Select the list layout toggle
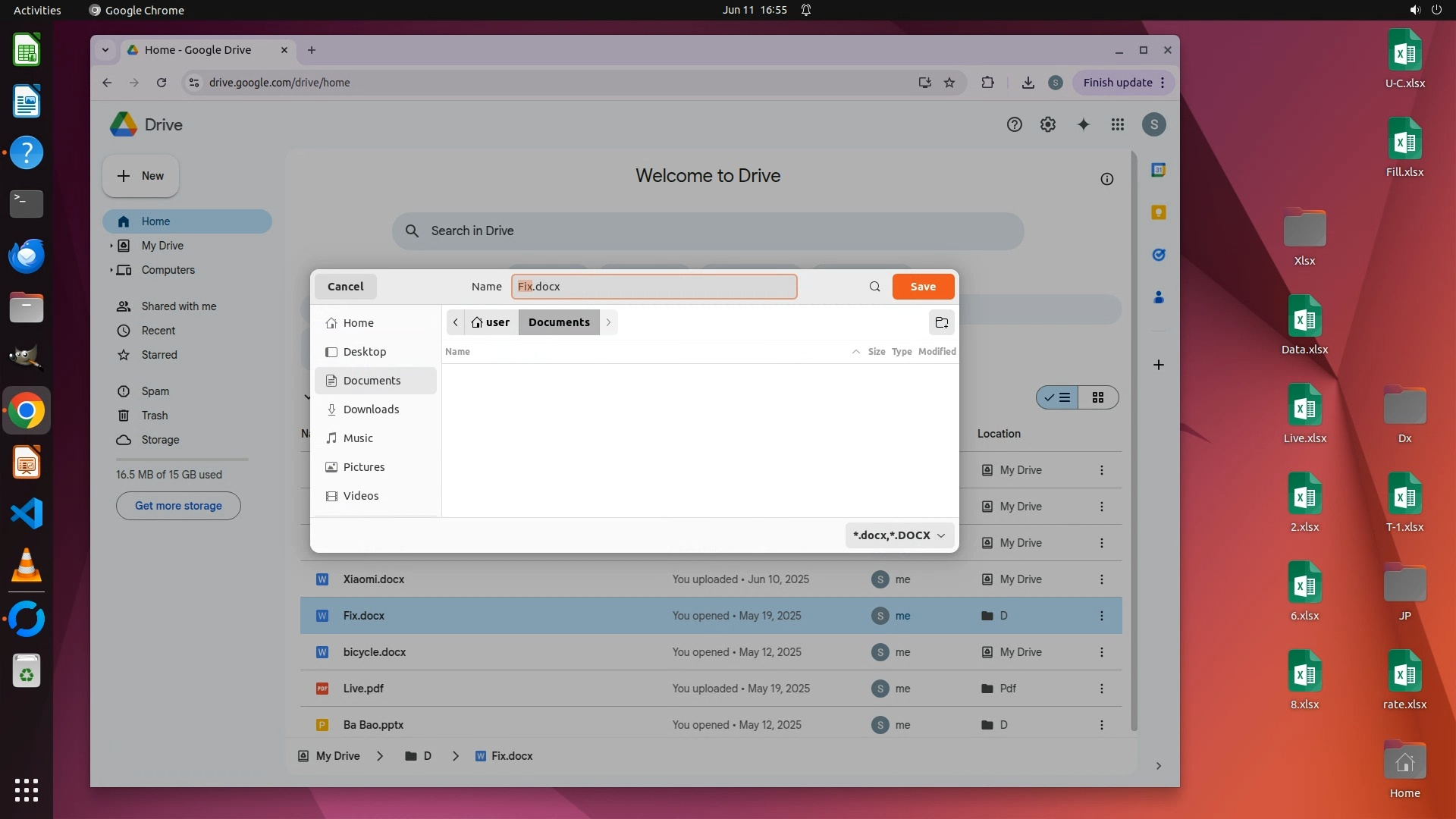The width and height of the screenshot is (1456, 819). coord(1058,397)
